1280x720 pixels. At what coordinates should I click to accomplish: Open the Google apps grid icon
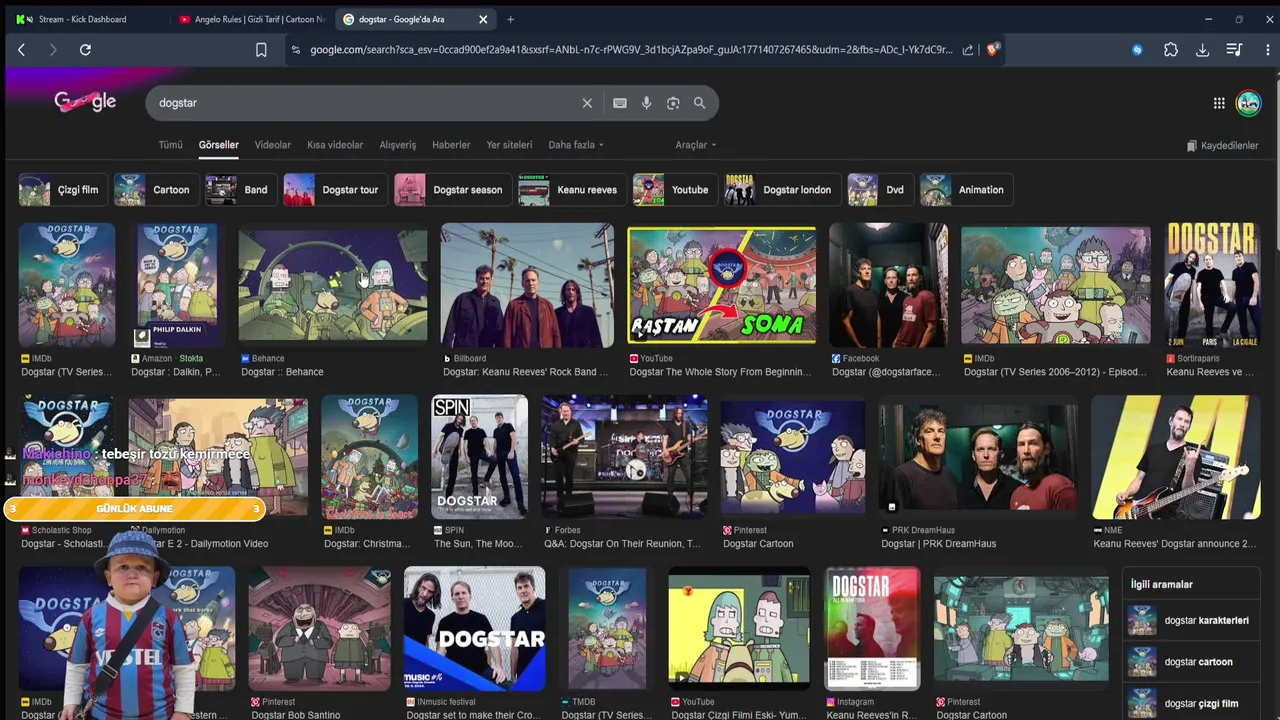(x=1219, y=103)
